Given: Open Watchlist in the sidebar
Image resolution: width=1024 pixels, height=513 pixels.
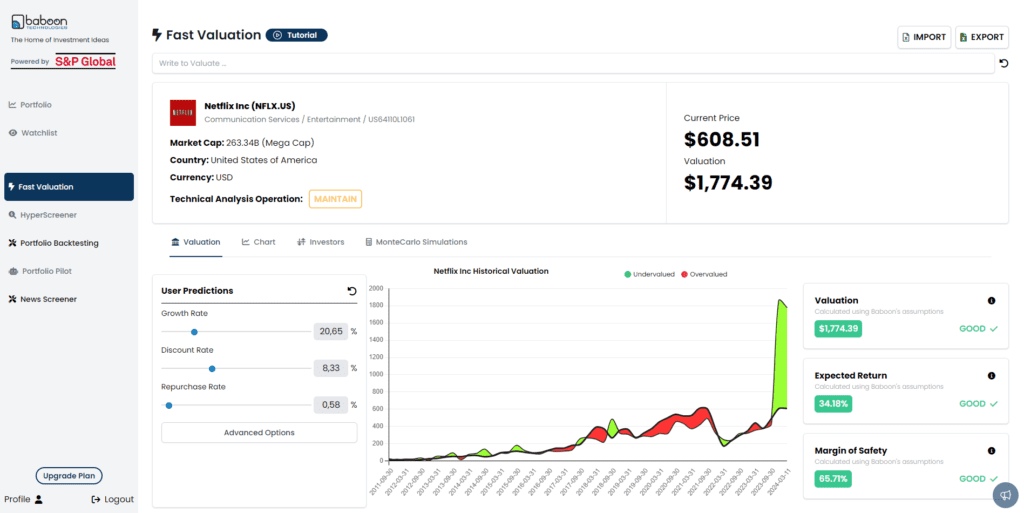Looking at the screenshot, I should [33, 132].
